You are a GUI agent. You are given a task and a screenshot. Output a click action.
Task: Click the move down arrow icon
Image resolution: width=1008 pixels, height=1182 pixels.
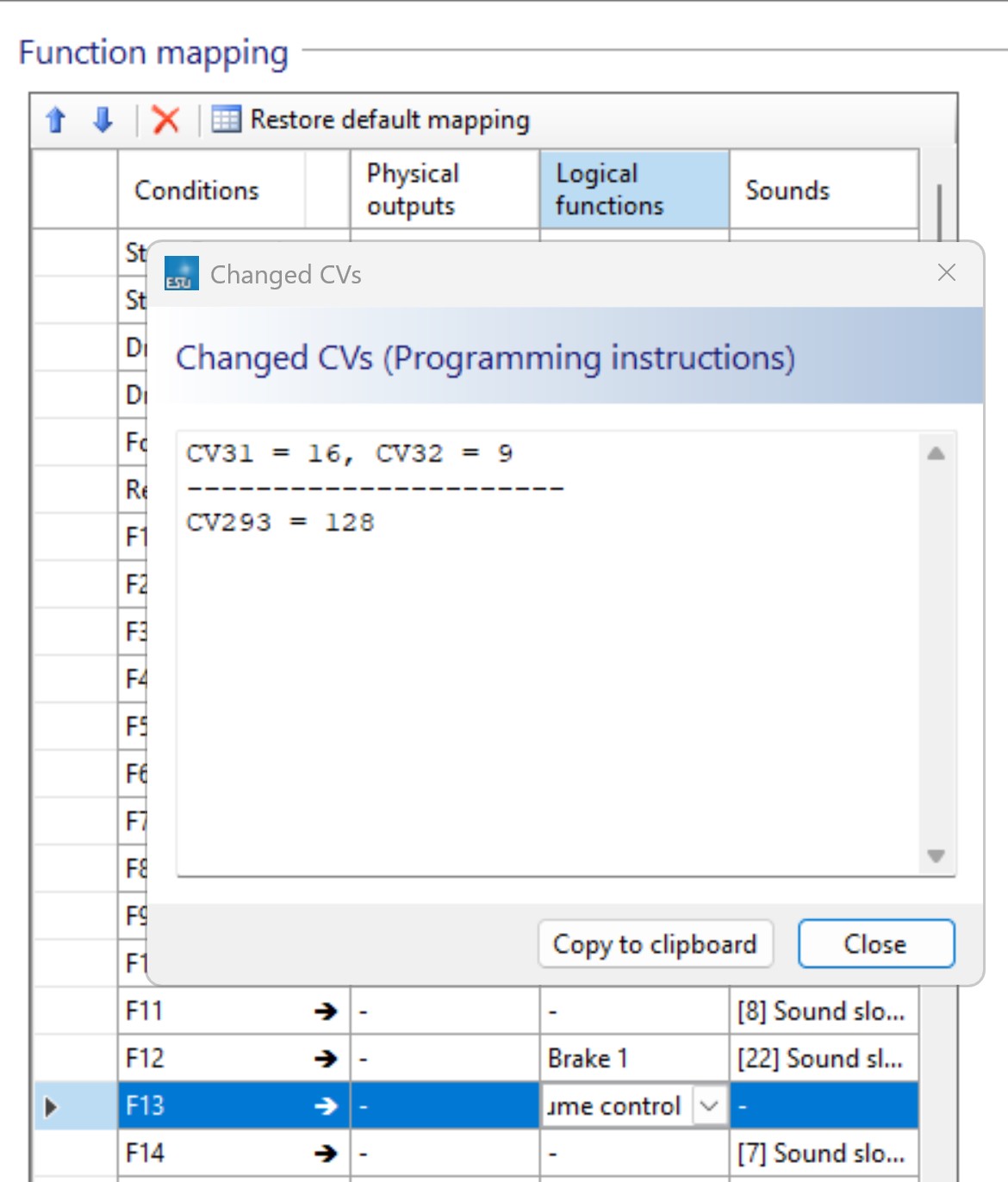(x=103, y=120)
